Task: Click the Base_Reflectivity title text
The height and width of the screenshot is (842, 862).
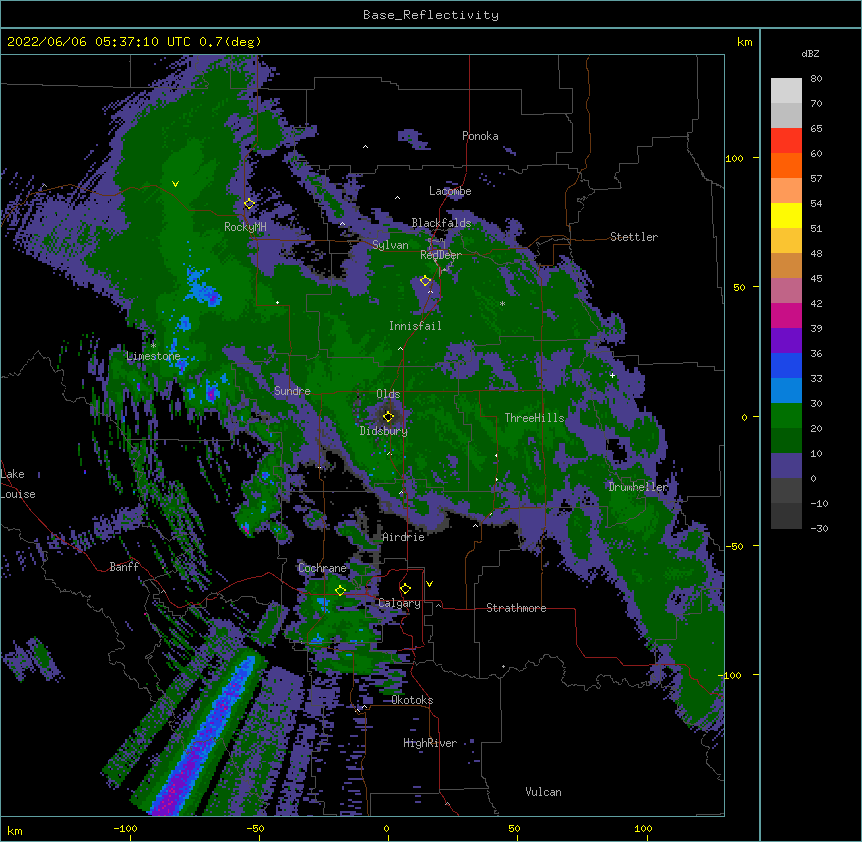Action: point(431,15)
